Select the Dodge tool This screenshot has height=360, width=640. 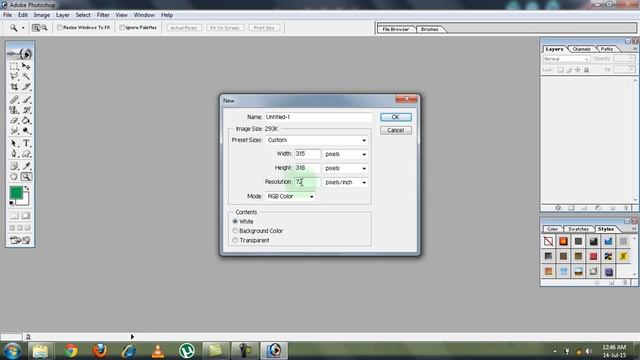tap(26, 131)
